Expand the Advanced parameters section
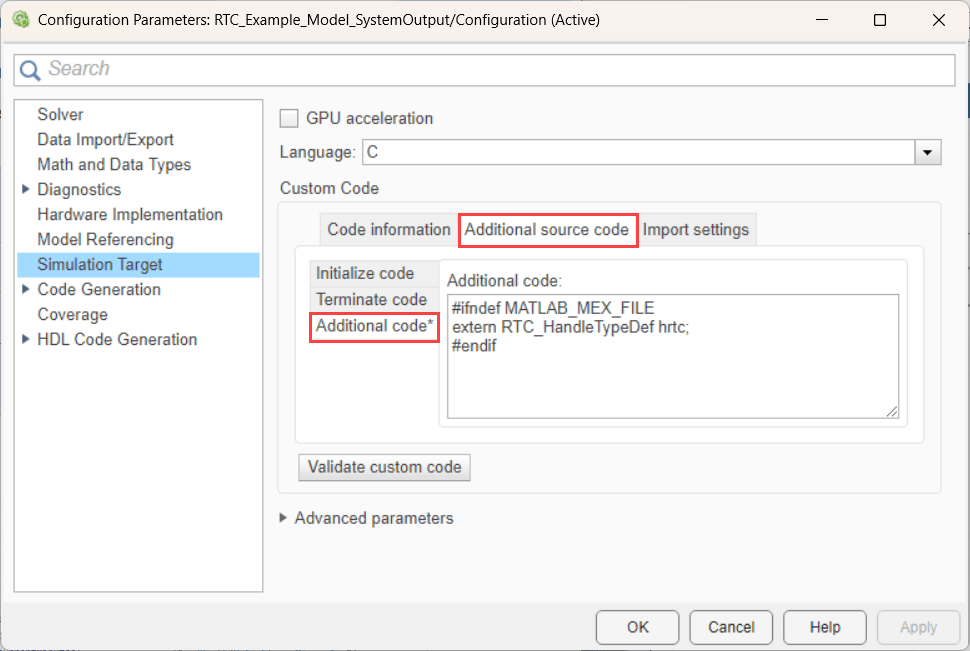The width and height of the screenshot is (970, 651). coord(285,518)
